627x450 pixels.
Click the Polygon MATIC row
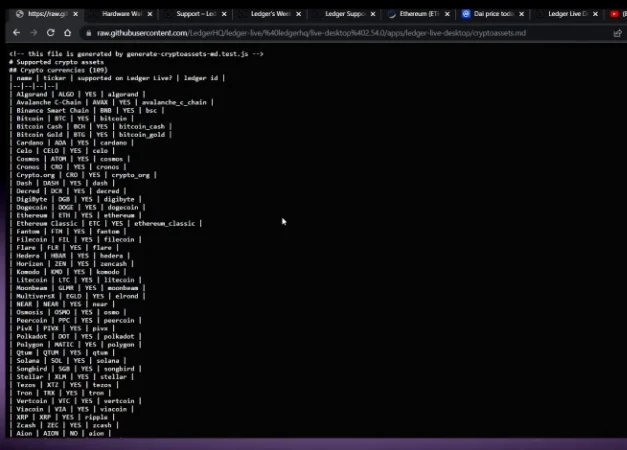pyautogui.click(x=76, y=345)
